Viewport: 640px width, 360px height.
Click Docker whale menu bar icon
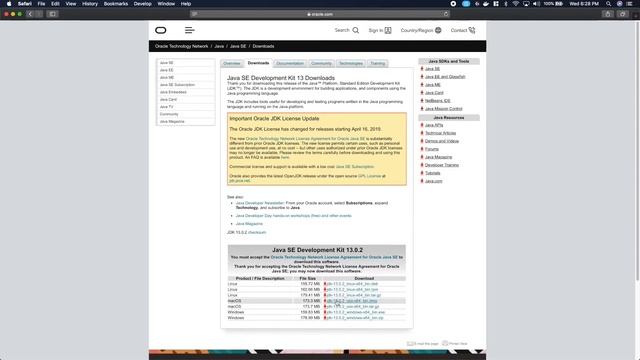486,4
